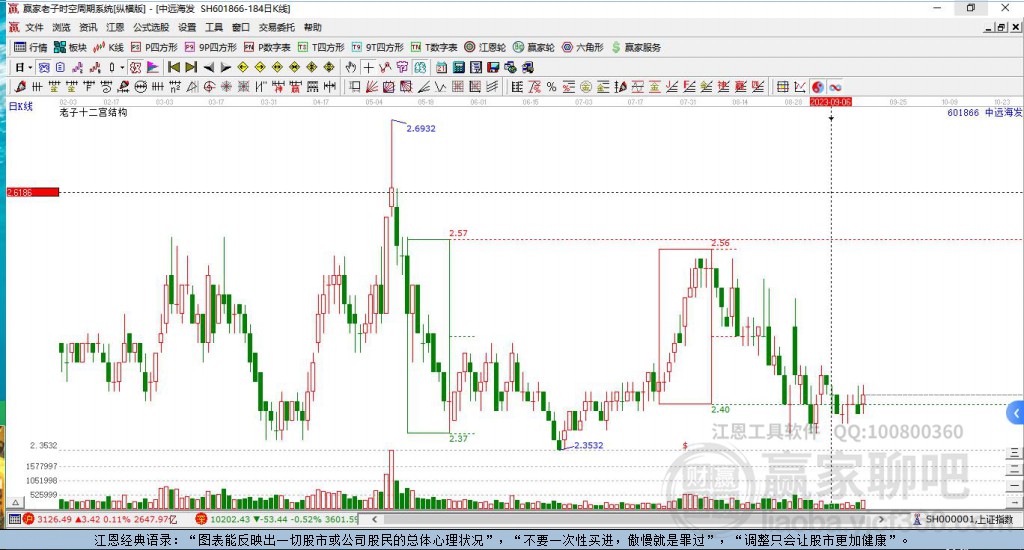This screenshot has height=550, width=1024.
Task: Open the calendar date tool icon
Action: tap(441, 67)
